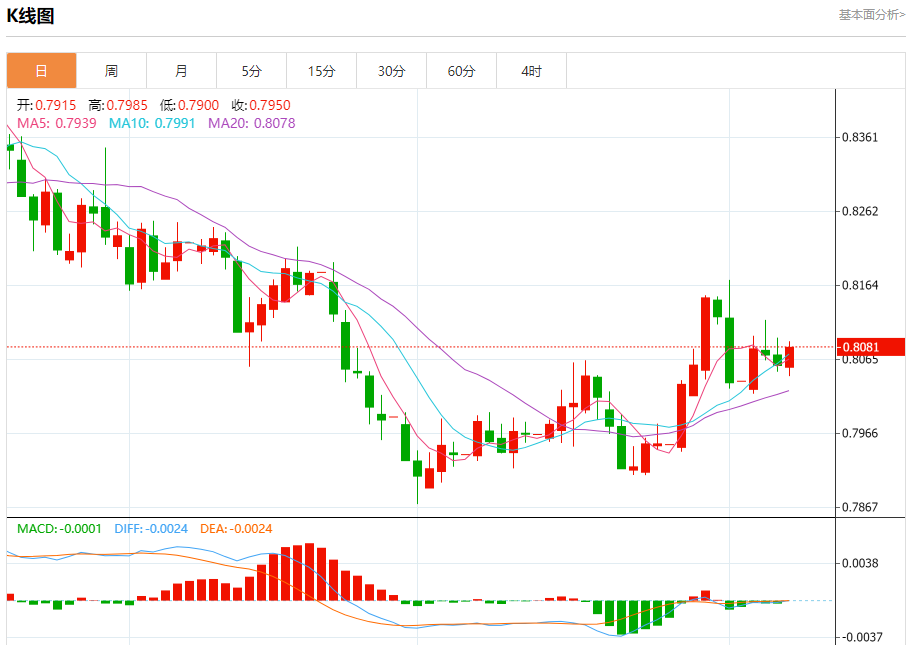
Task: Open the 30分 timeframe tab
Action: coord(391,71)
